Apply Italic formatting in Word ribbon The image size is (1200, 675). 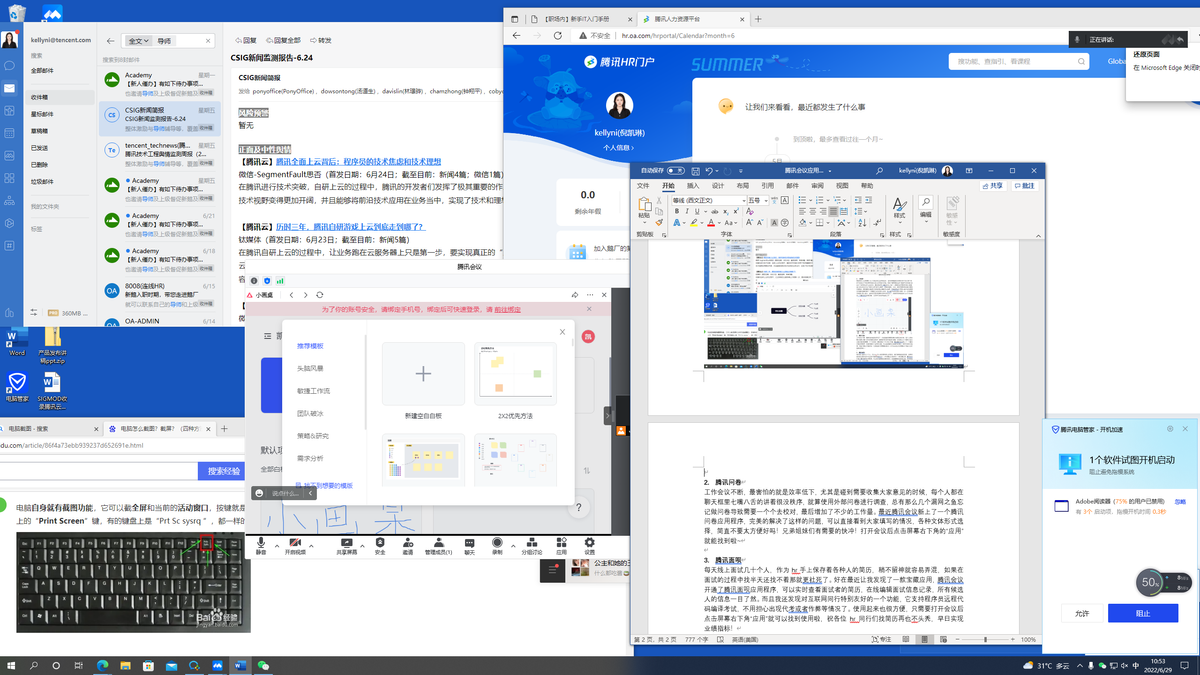click(x=687, y=211)
